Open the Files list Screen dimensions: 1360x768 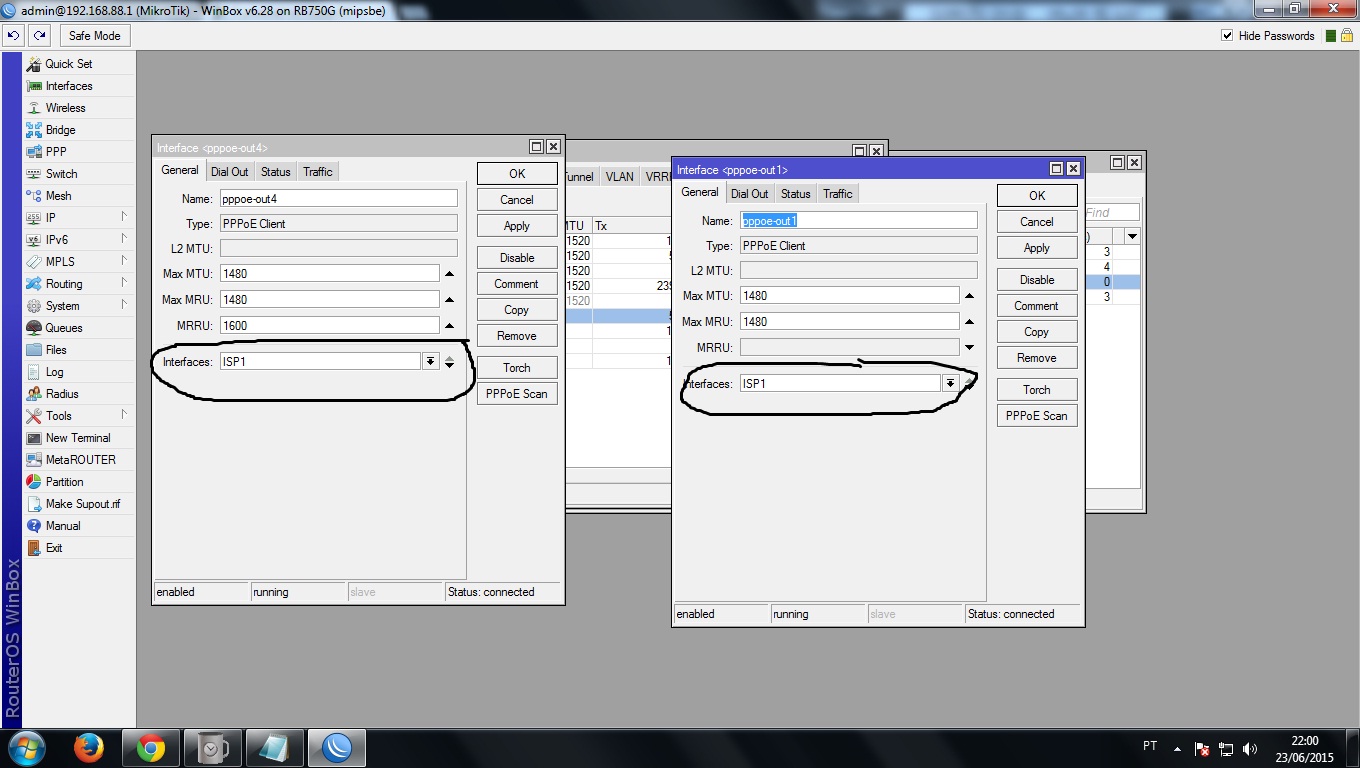[x=56, y=350]
